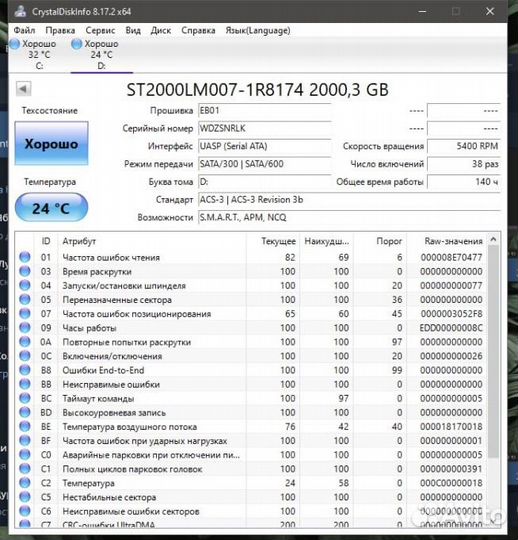Click the features field S.M.A.R.T., APM, NCQ

(x=349, y=218)
